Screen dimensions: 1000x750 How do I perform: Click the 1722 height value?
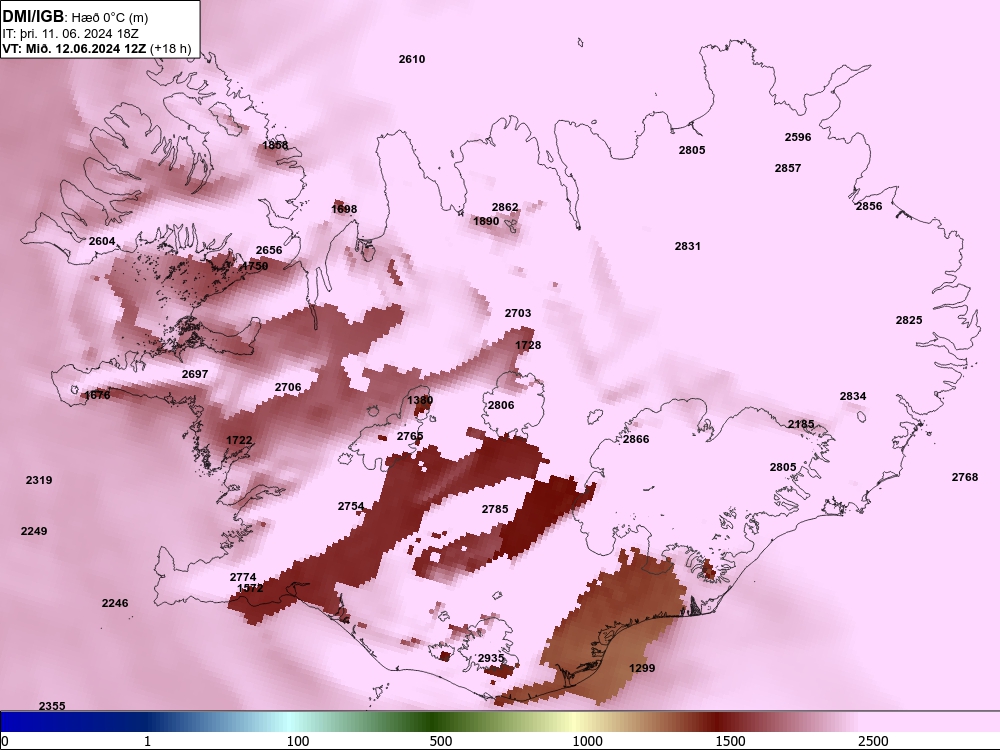(x=239, y=441)
